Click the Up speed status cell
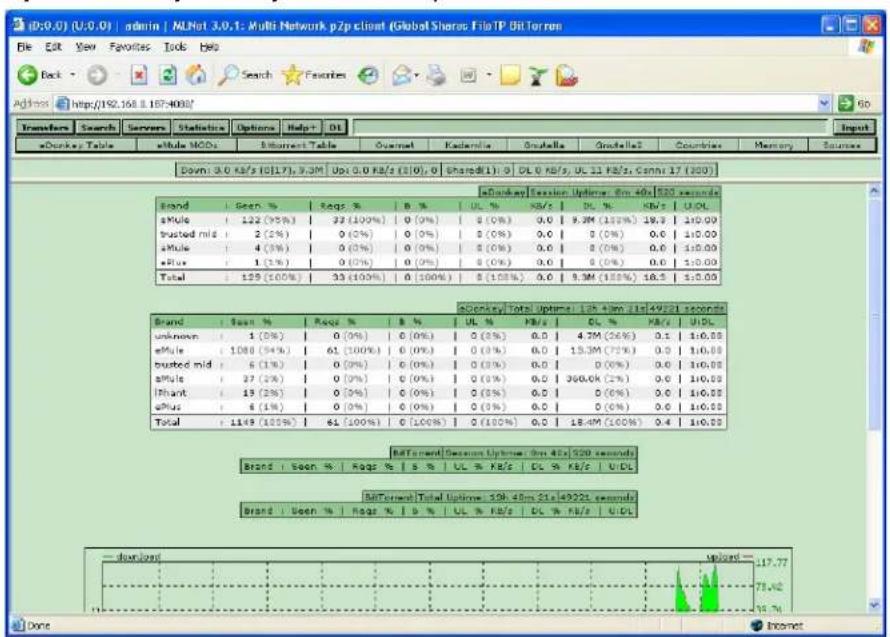890x637 pixels. [x=385, y=170]
